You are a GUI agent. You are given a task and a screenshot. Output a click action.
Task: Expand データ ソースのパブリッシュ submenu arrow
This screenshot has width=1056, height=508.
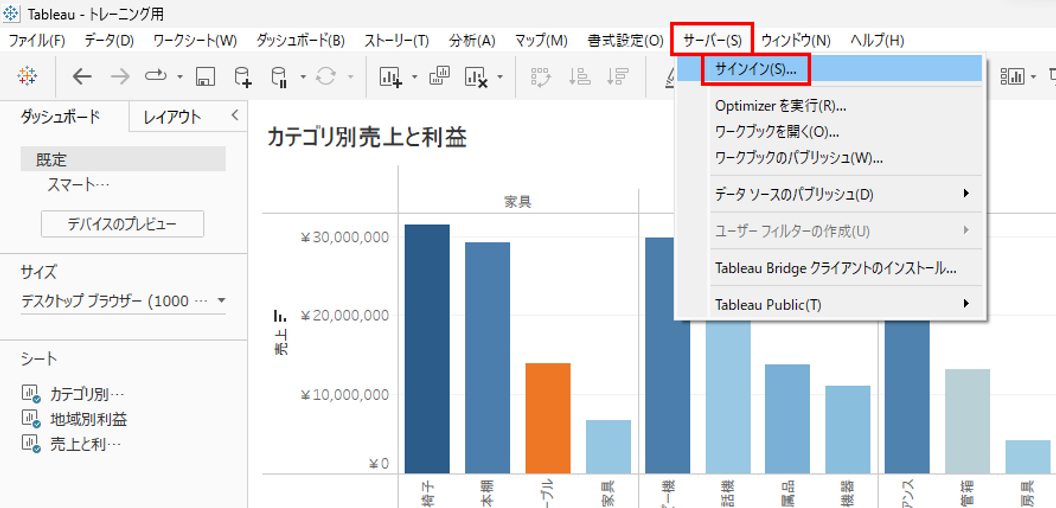[966, 194]
